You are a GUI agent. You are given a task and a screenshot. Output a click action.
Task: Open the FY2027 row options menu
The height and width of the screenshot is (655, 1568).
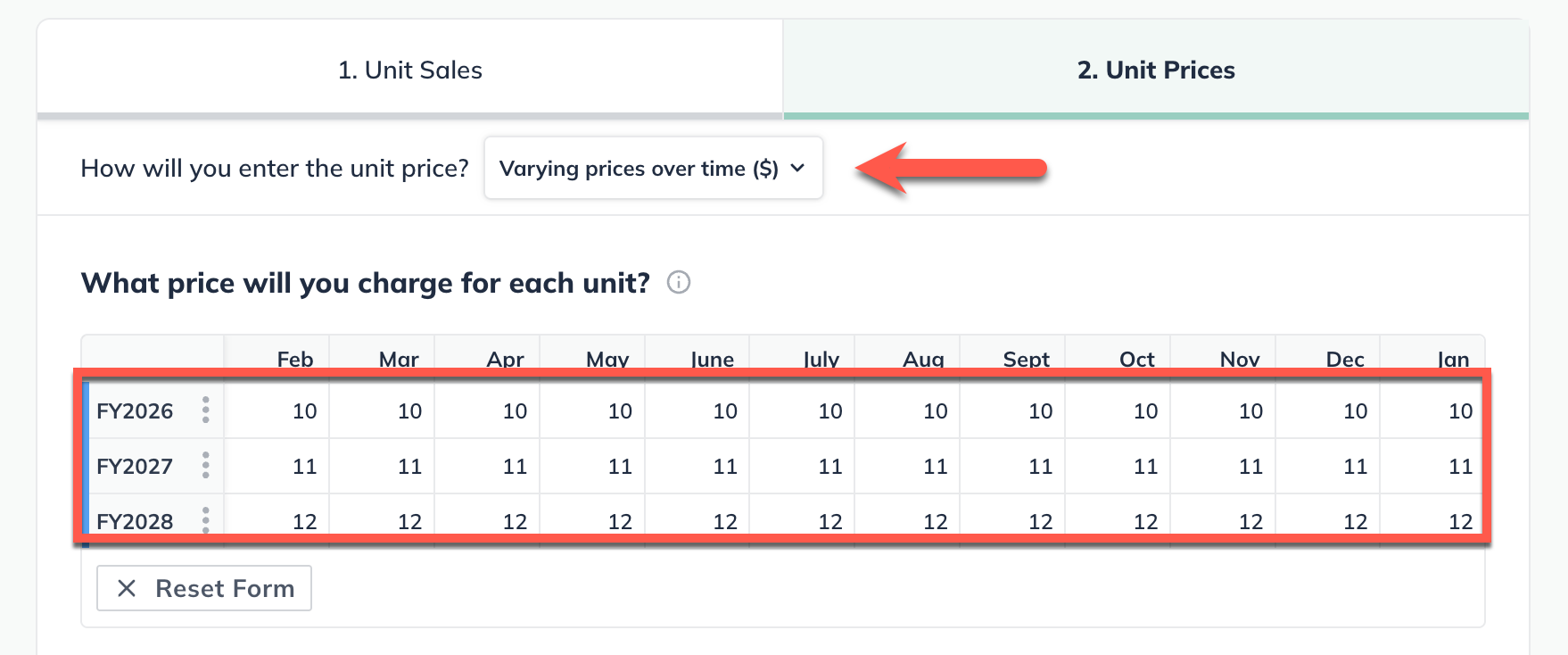click(x=206, y=466)
